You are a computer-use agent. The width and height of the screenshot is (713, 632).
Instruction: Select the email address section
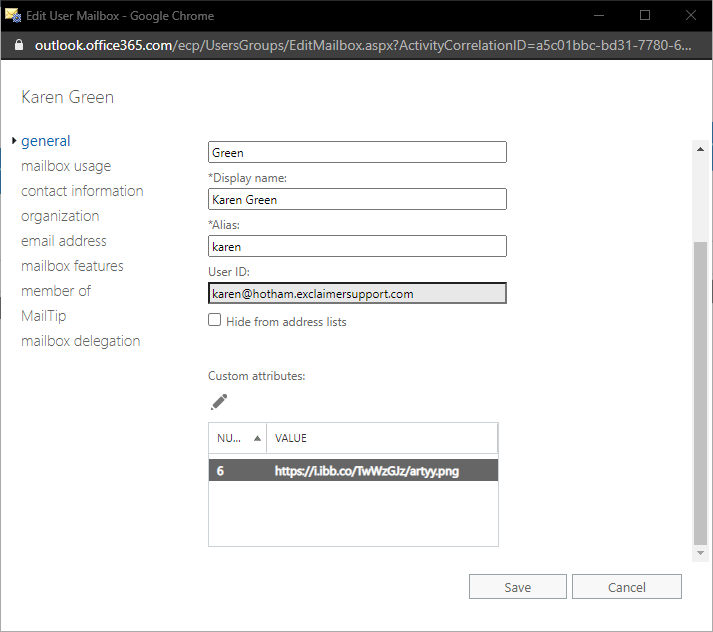[63, 241]
